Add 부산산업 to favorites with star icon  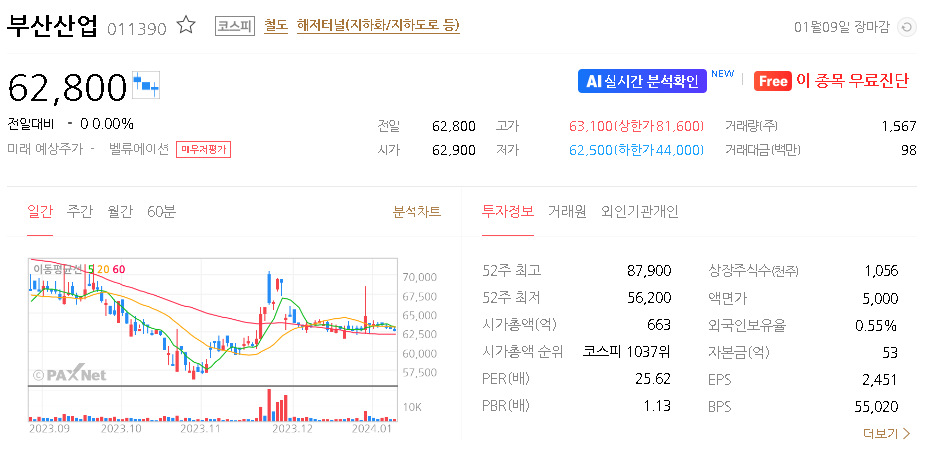[187, 25]
